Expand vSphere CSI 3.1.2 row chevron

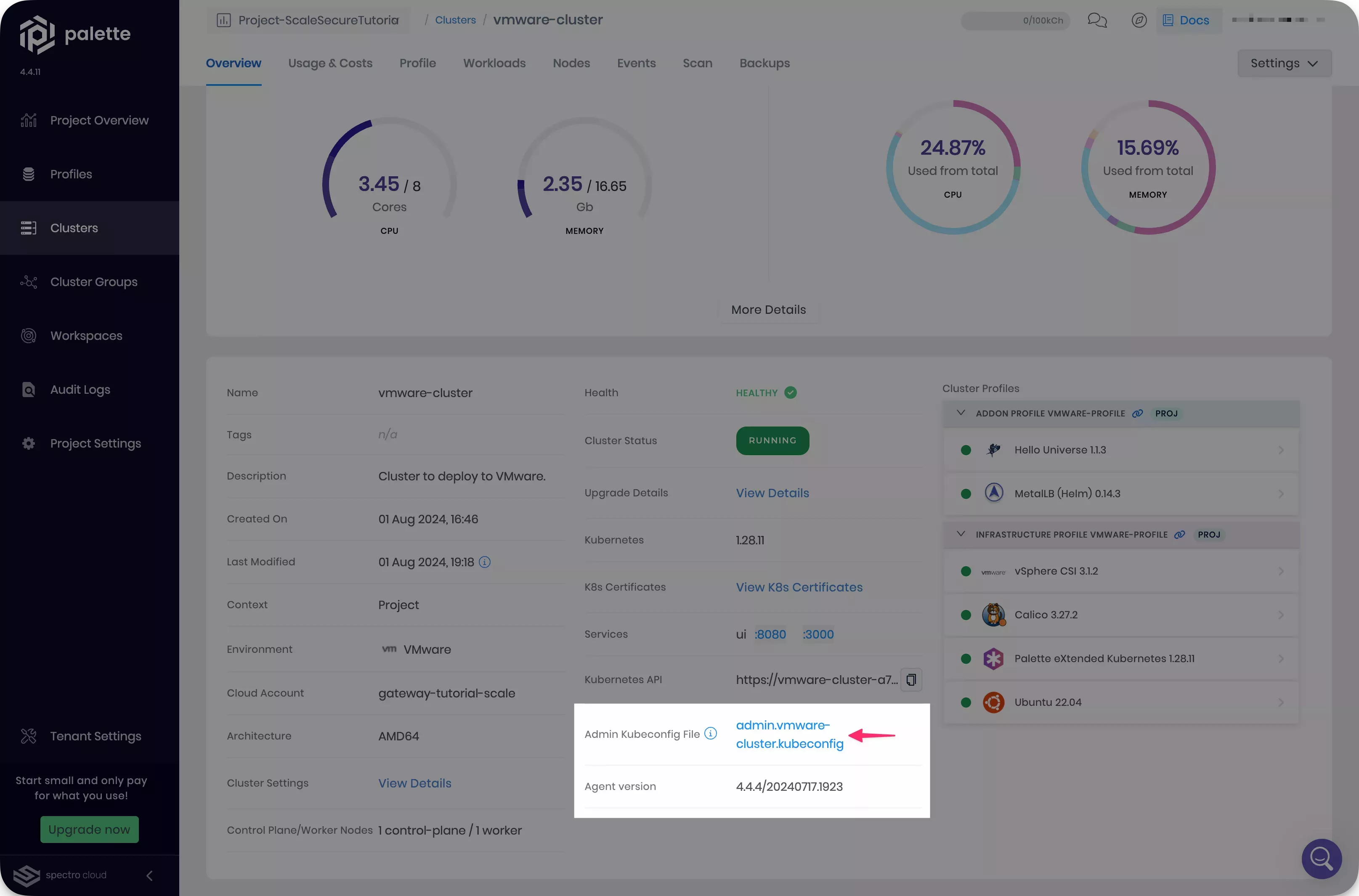pyautogui.click(x=1281, y=571)
